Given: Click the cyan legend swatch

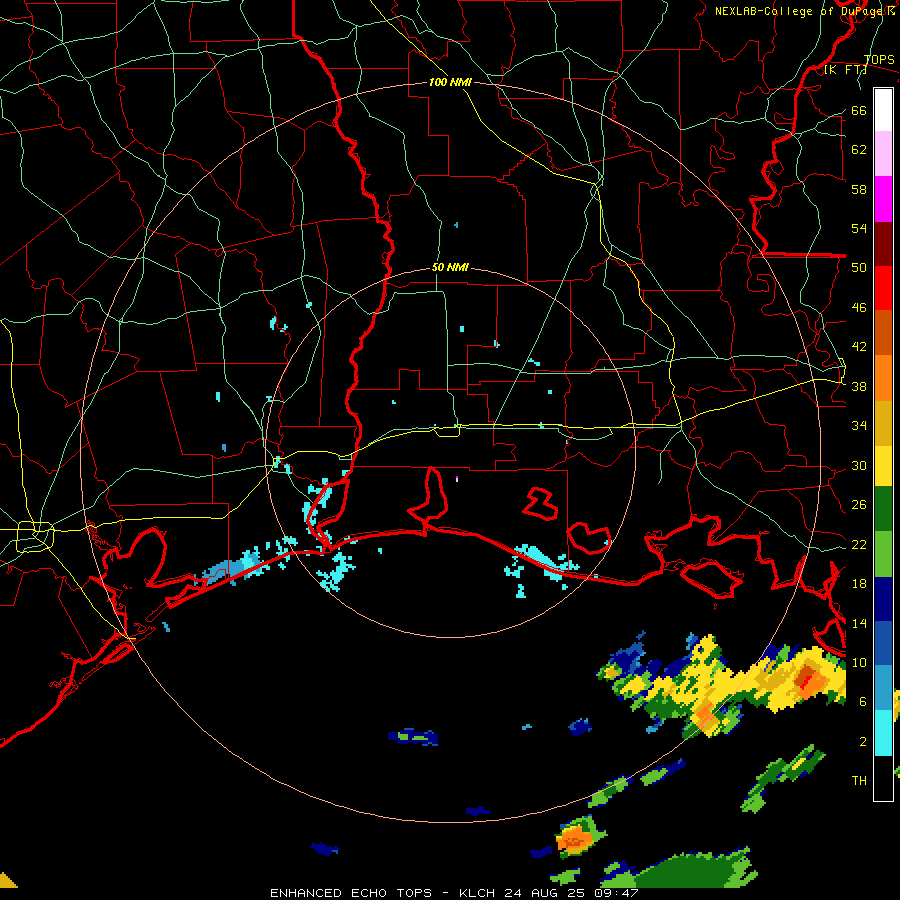Looking at the screenshot, I should pos(883,733).
